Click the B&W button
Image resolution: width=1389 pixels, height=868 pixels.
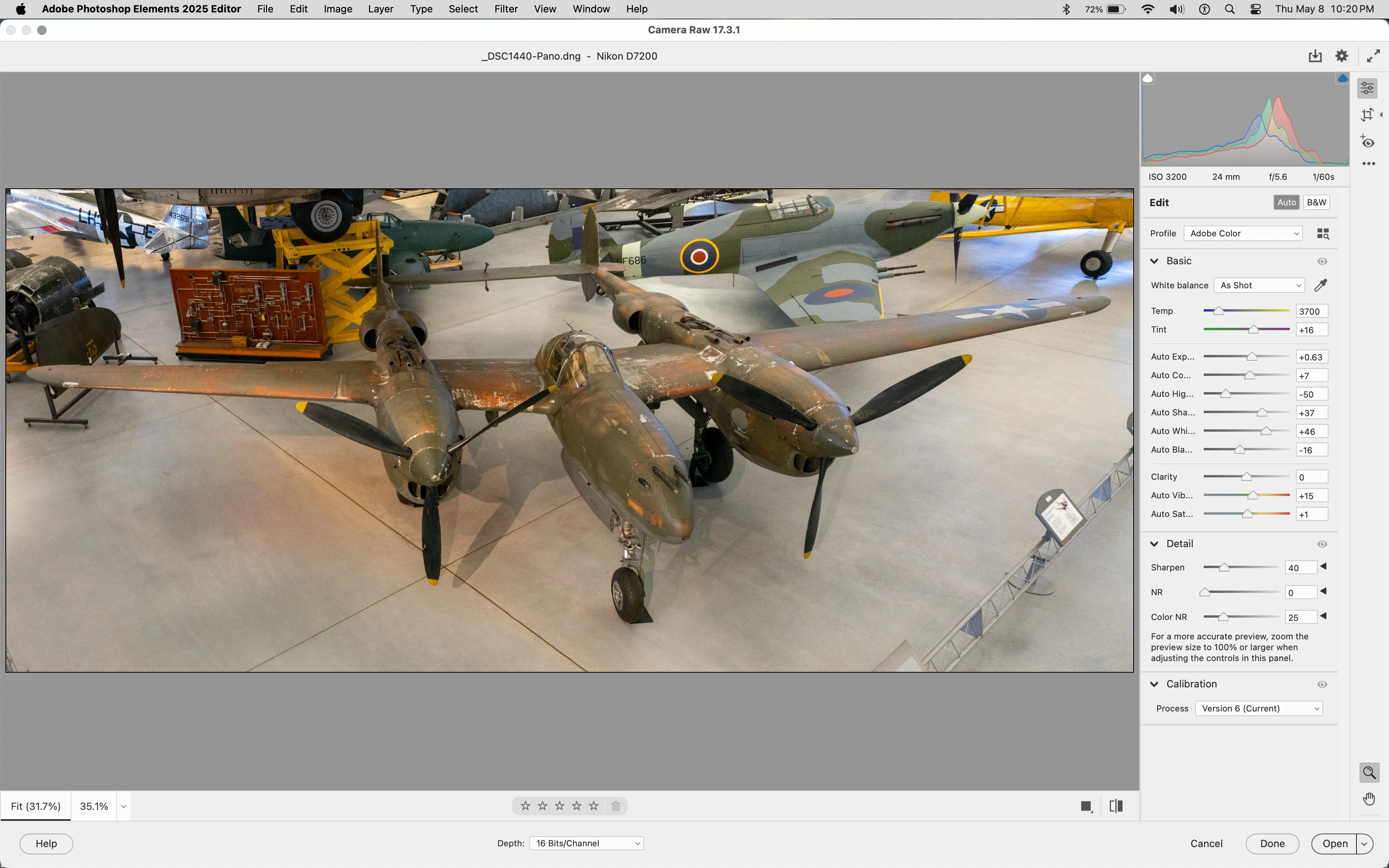click(1316, 202)
